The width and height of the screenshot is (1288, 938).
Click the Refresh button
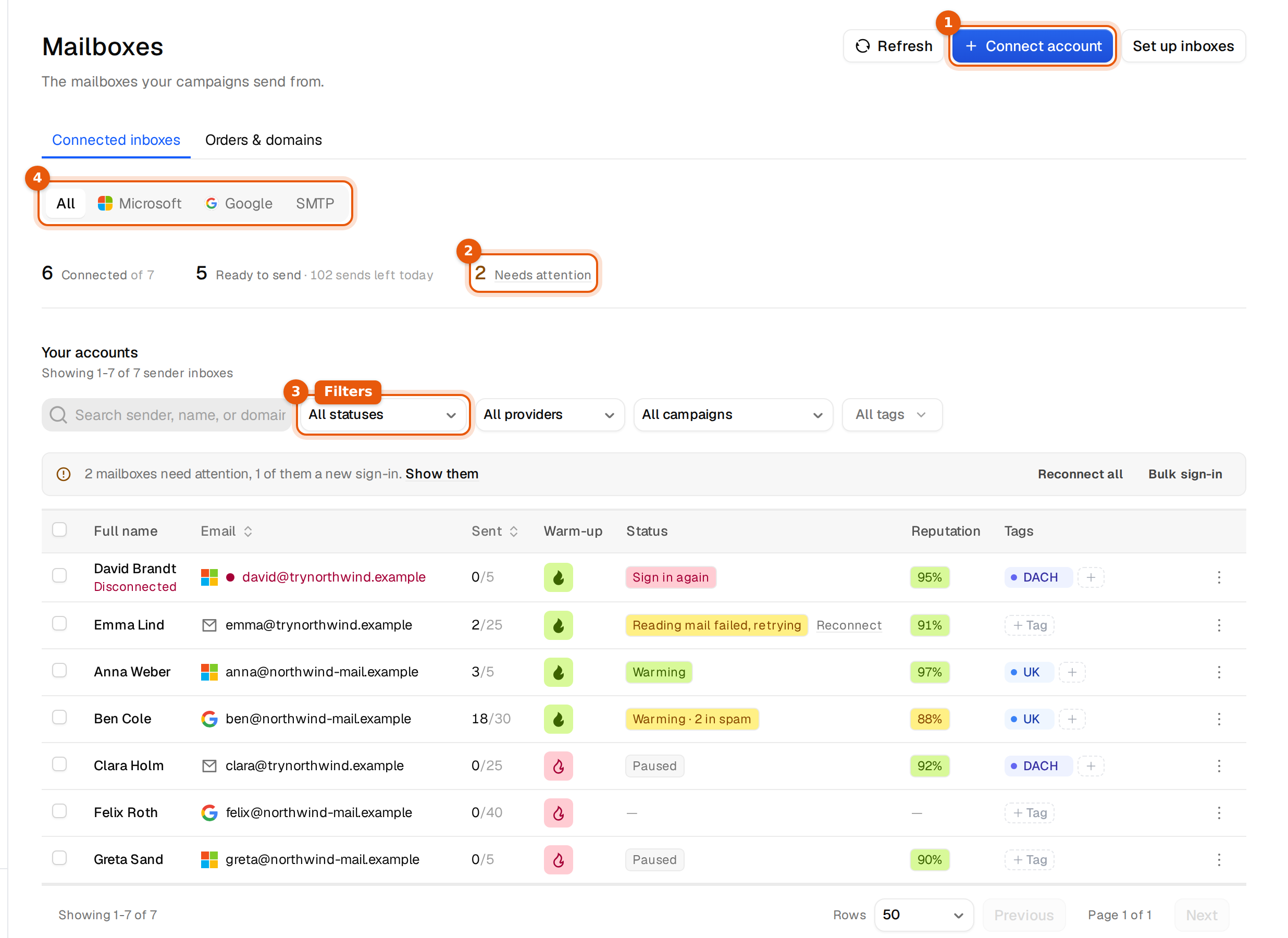pos(893,46)
